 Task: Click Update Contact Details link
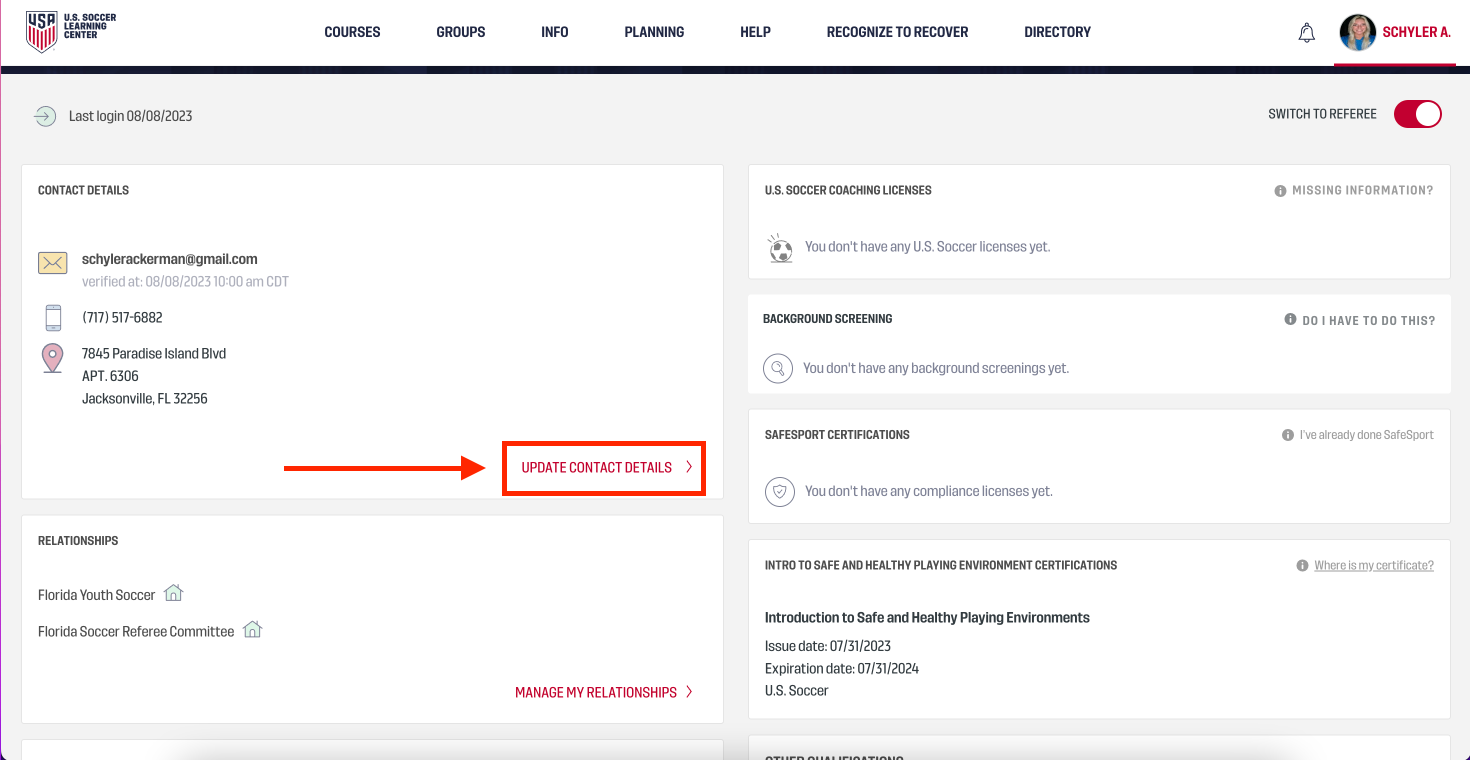click(597, 467)
